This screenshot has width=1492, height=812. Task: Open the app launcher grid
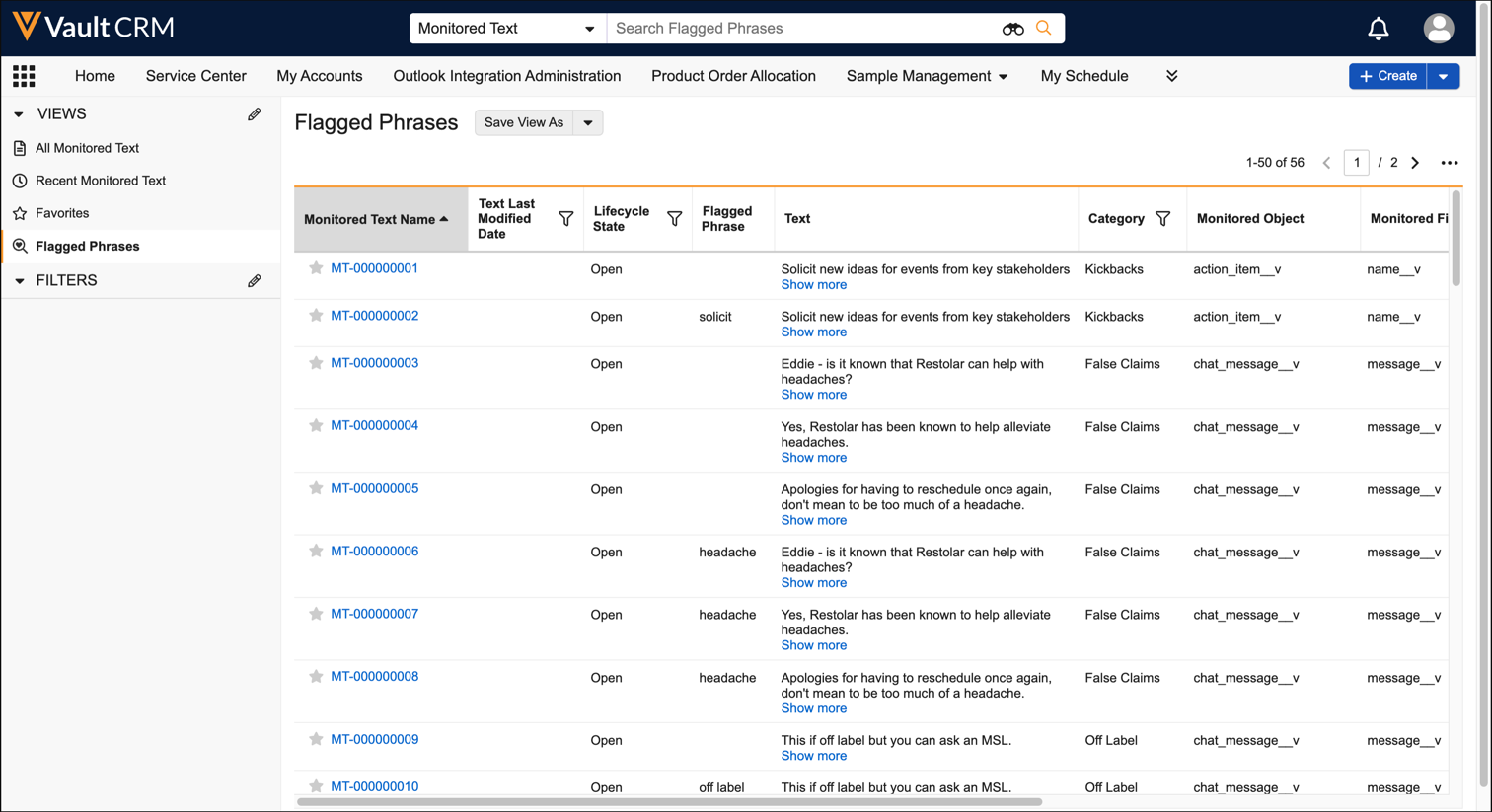pos(24,76)
